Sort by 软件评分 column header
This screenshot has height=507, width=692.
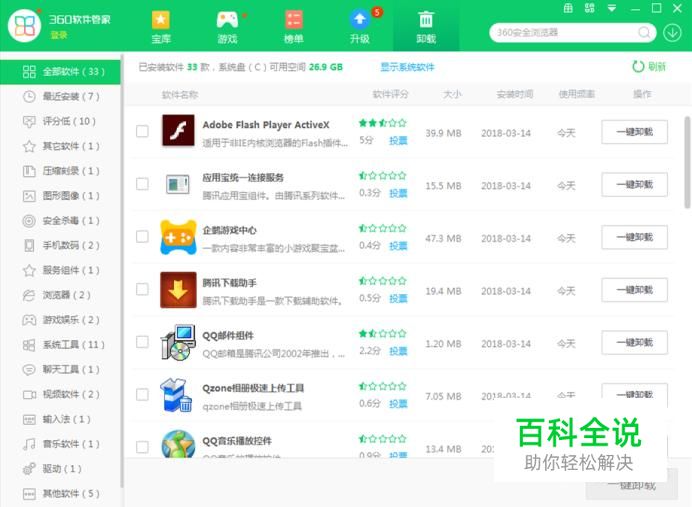[390, 94]
